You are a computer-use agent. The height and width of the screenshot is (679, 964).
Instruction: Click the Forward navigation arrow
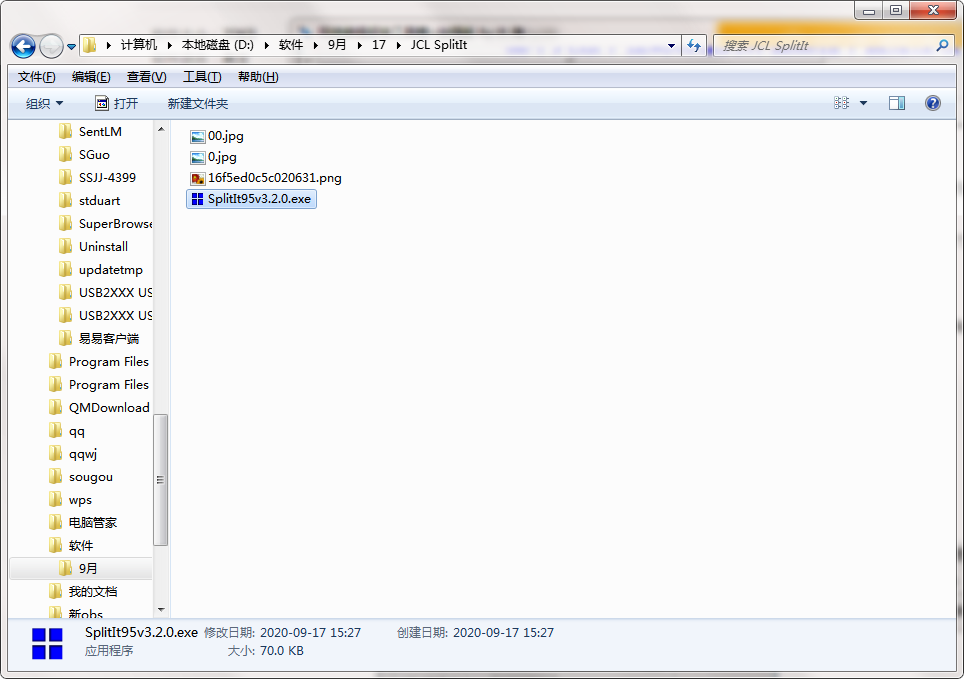tap(51, 46)
